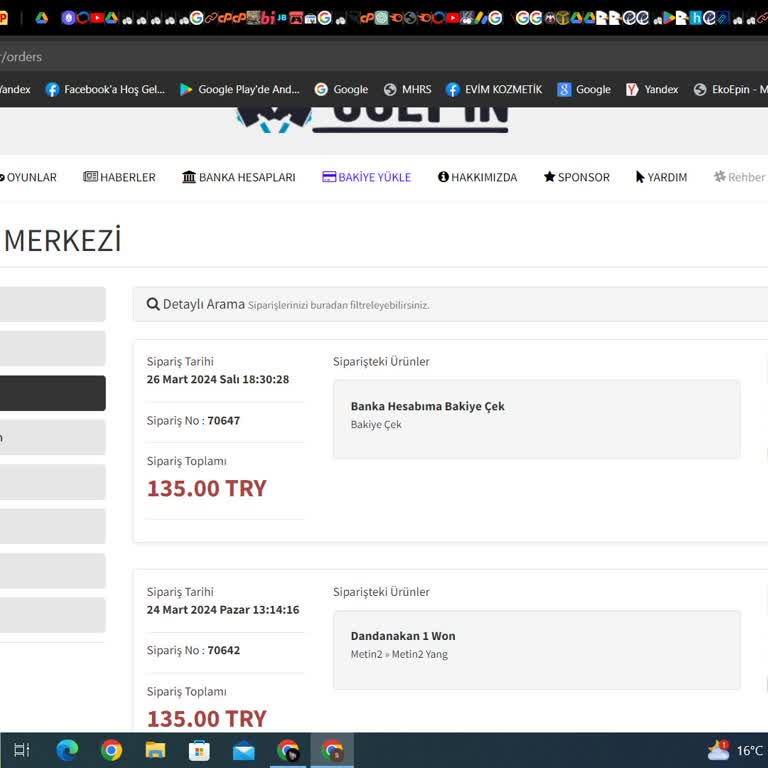The width and height of the screenshot is (768, 768).
Task: Click the star icon next to SPONSOR
Action: tap(550, 176)
